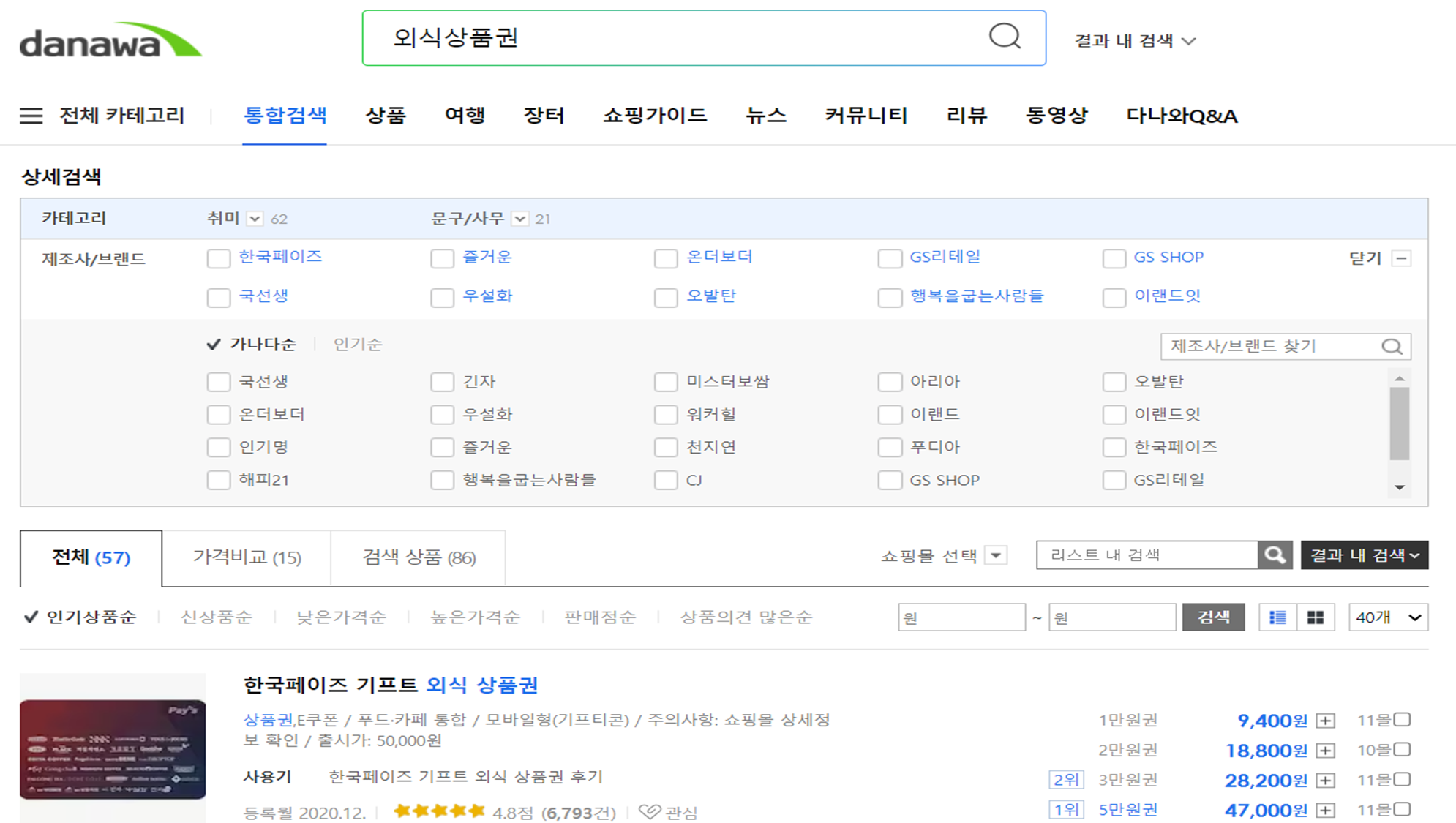The image size is (1456, 823).
Task: Click the list-search magnifier button
Action: click(x=1275, y=555)
